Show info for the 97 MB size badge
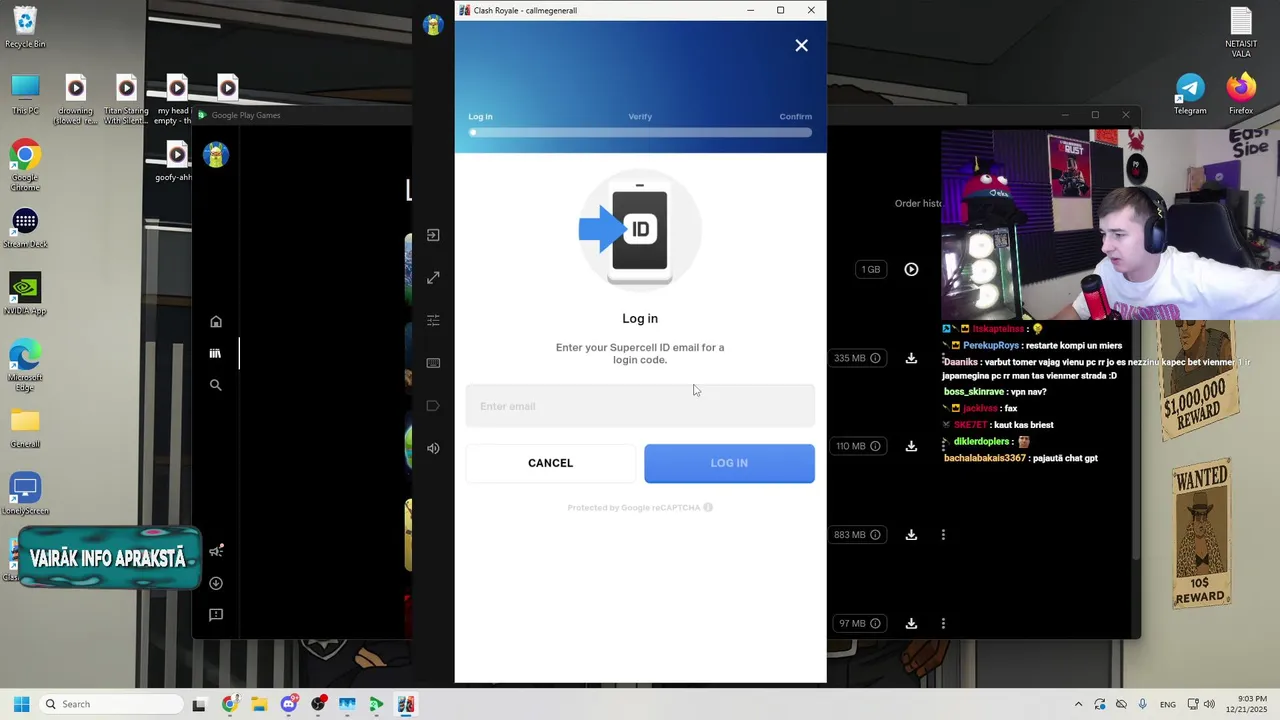Screen dimensions: 1280x720 click(x=875, y=623)
